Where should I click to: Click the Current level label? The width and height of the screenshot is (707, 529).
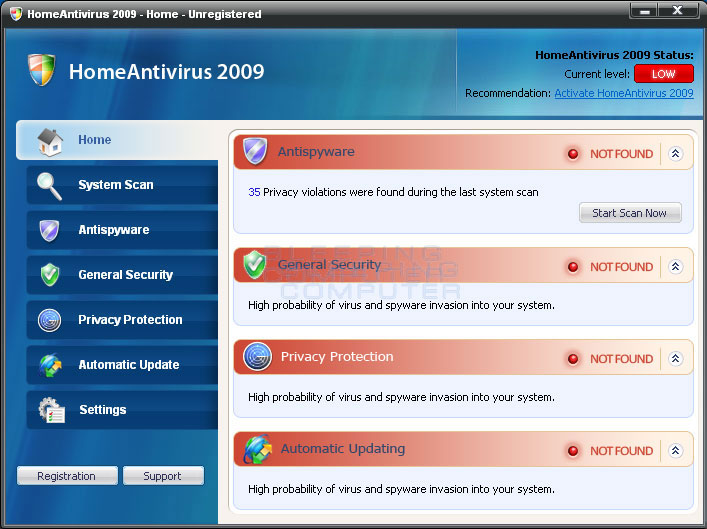(597, 74)
